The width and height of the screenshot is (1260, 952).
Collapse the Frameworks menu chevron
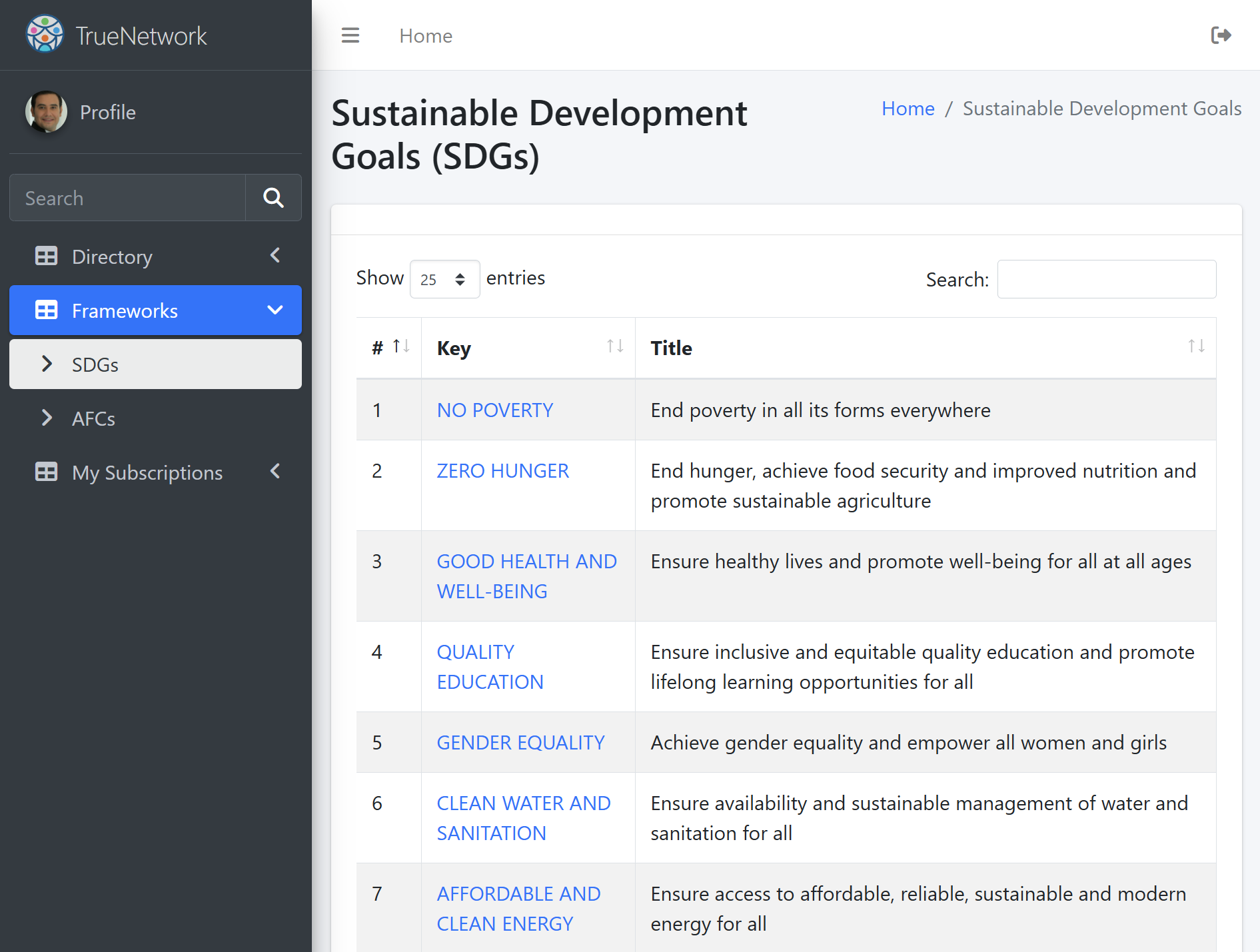pyautogui.click(x=275, y=310)
